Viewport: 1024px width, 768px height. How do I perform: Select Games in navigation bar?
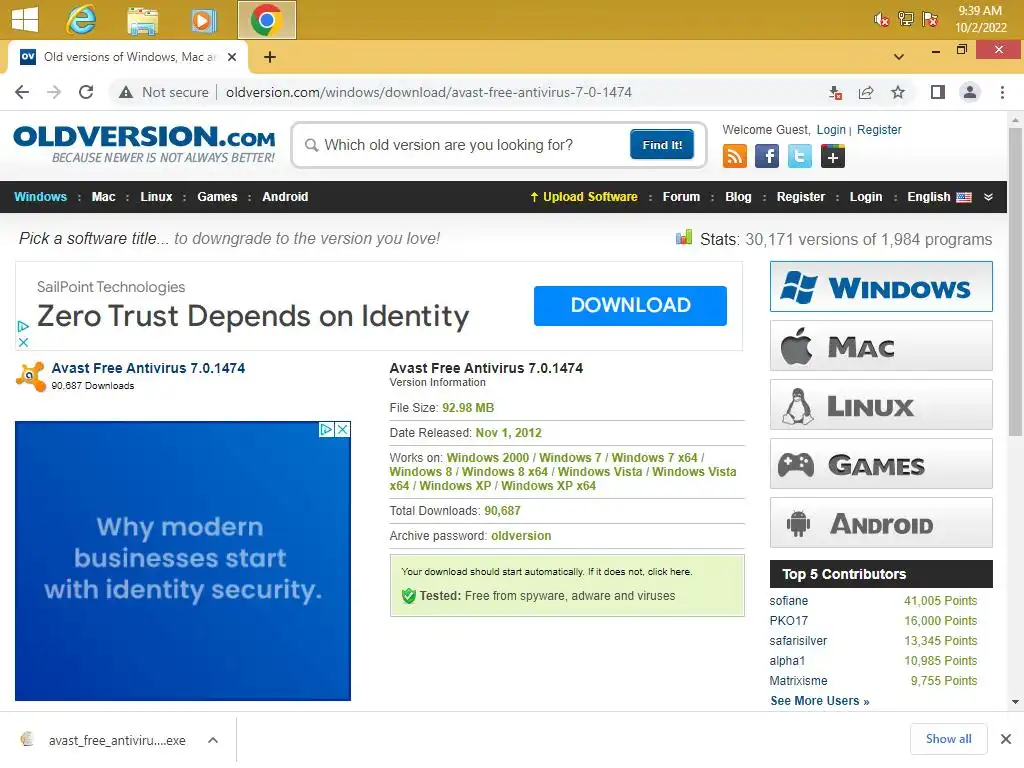[x=217, y=197]
